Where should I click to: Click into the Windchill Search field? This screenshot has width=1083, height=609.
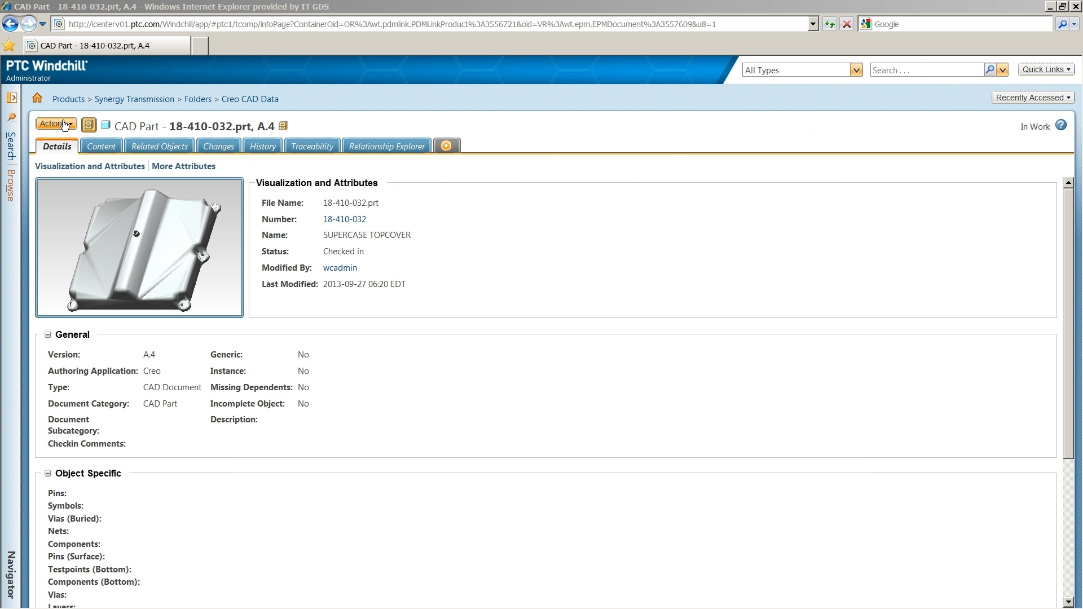(926, 70)
